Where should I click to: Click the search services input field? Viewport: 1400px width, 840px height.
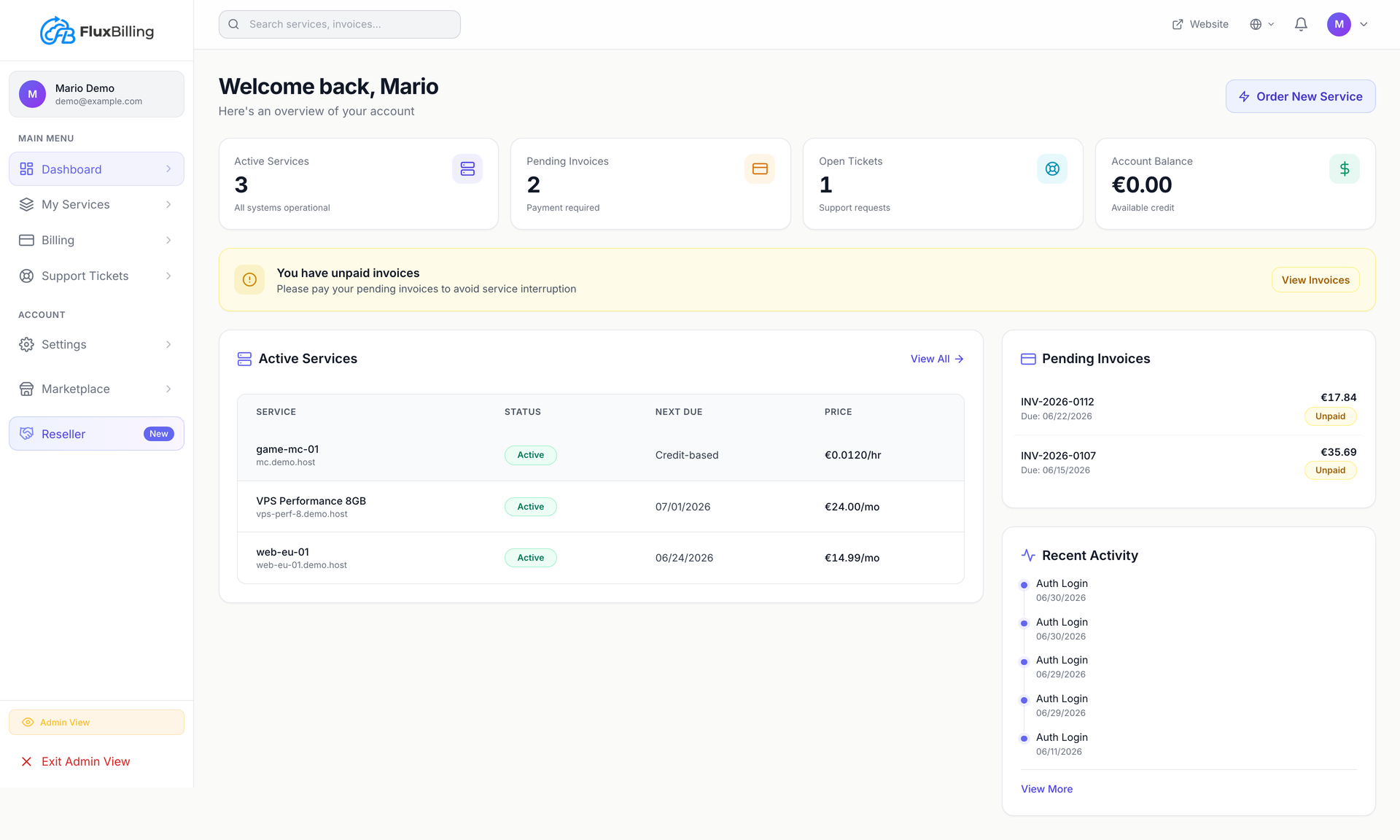340,24
